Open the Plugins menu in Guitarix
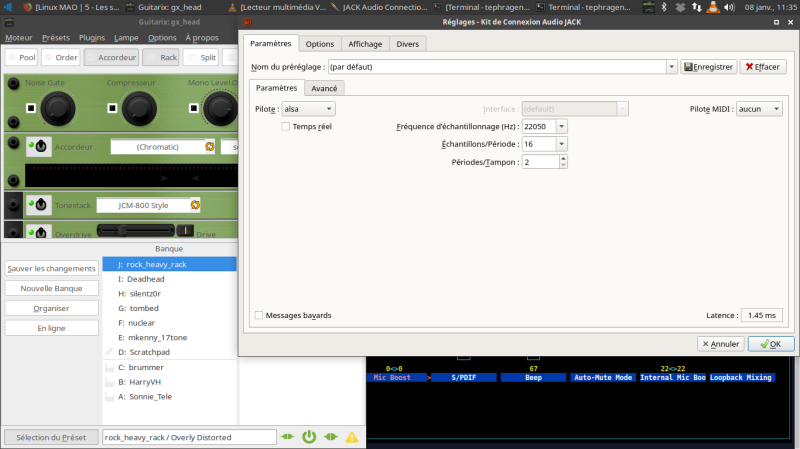This screenshot has height=449, width=800. coord(92,38)
